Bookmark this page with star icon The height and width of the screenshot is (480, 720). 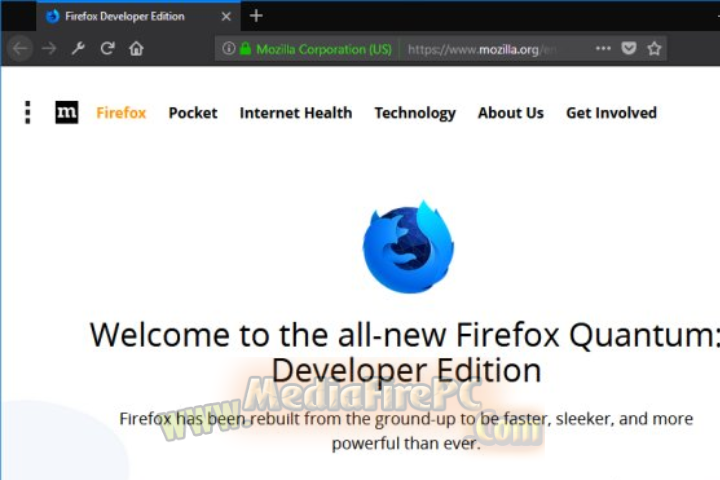(x=654, y=48)
